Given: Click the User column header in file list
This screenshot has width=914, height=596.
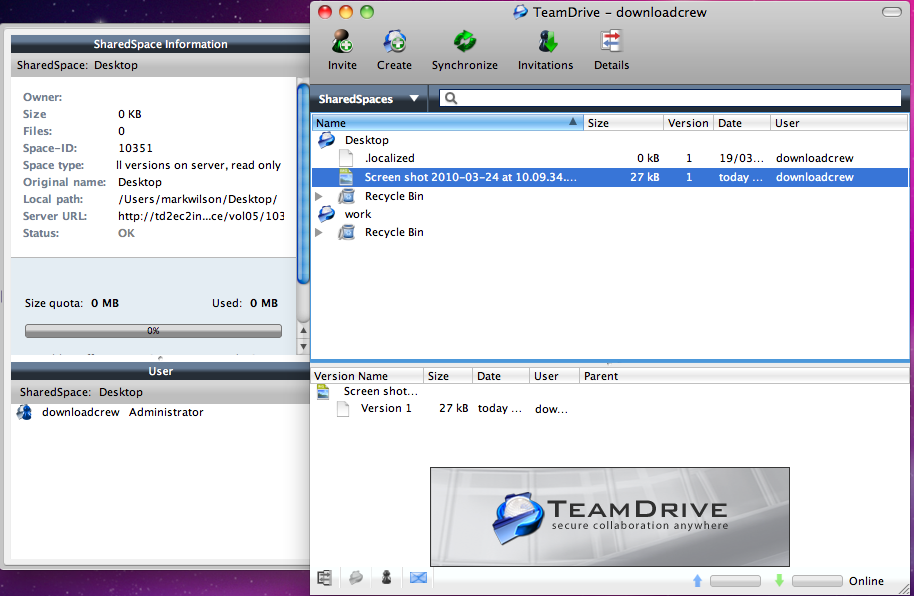Looking at the screenshot, I should point(839,123).
